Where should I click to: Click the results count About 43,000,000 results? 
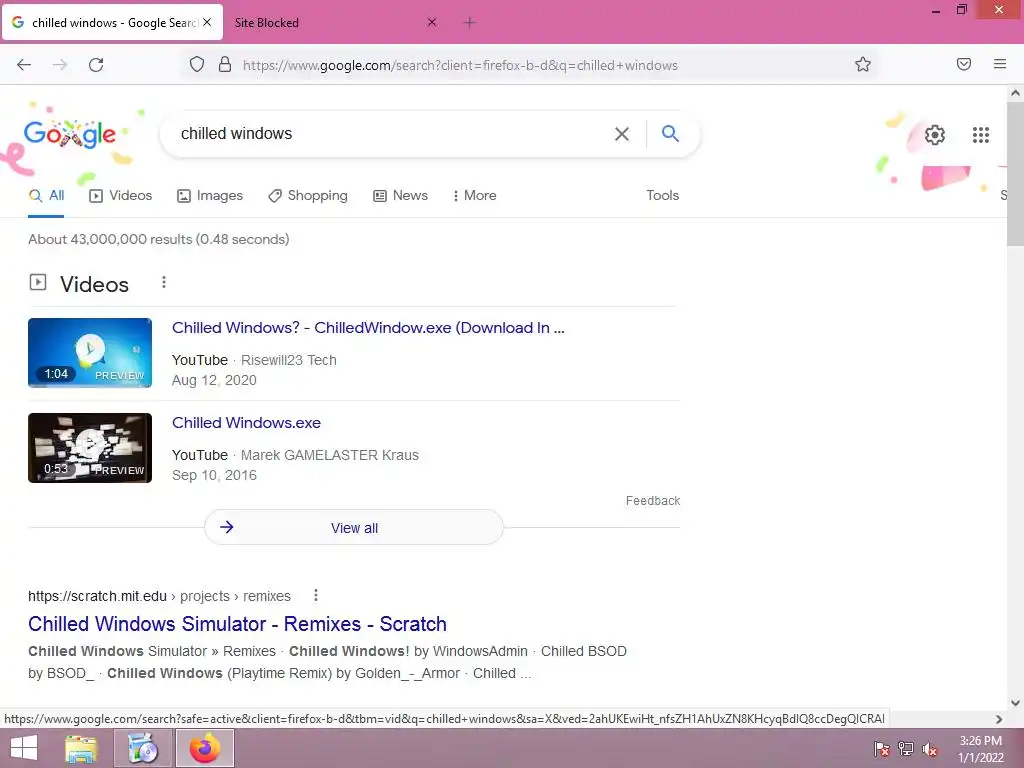coord(159,239)
